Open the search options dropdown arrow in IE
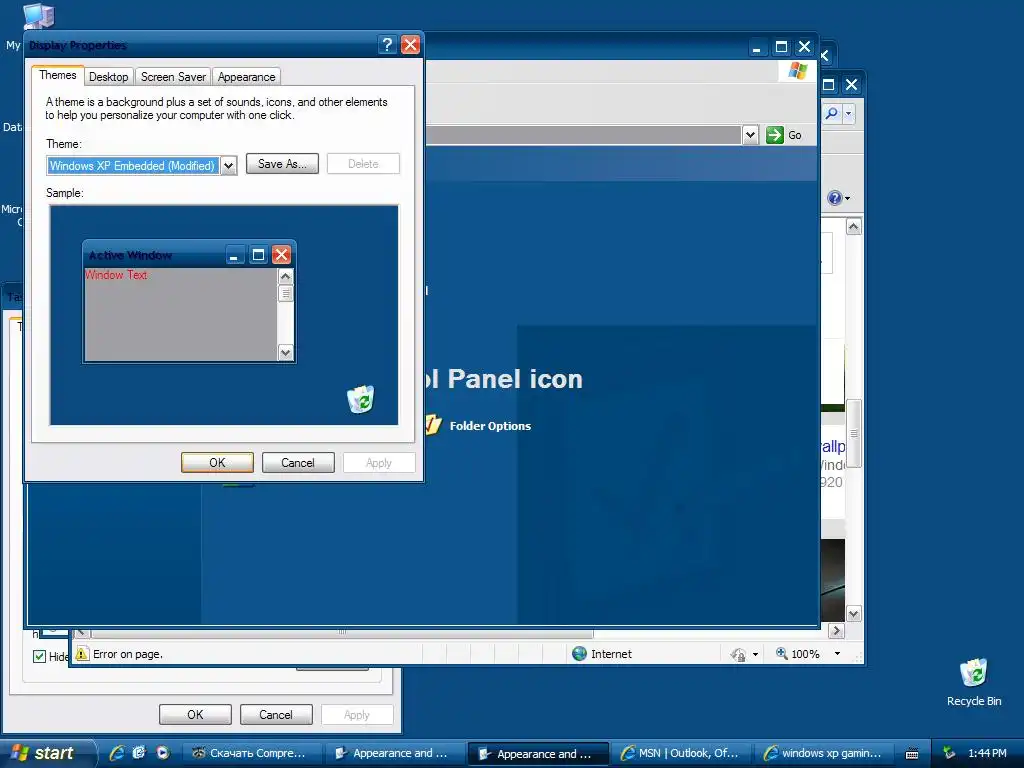Viewport: 1024px width, 768px height. [x=848, y=114]
